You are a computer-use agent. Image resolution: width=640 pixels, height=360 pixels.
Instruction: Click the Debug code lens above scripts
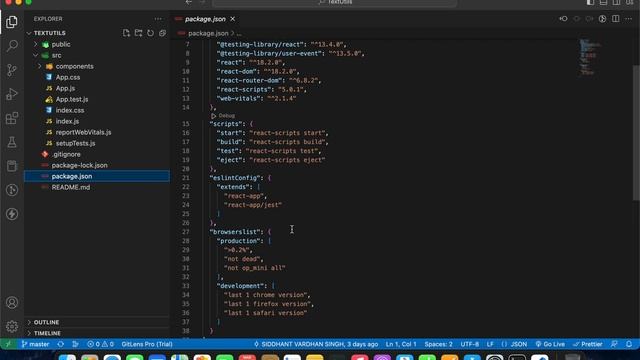pos(226,116)
